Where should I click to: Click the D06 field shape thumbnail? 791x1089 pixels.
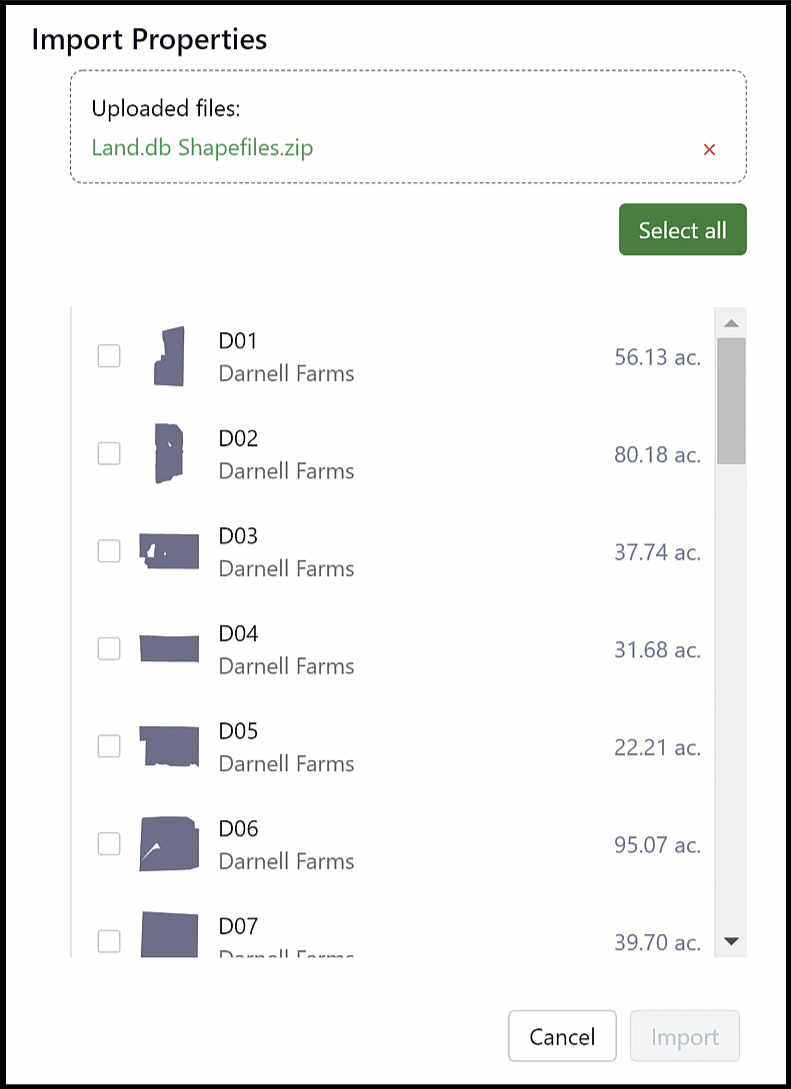(x=169, y=844)
